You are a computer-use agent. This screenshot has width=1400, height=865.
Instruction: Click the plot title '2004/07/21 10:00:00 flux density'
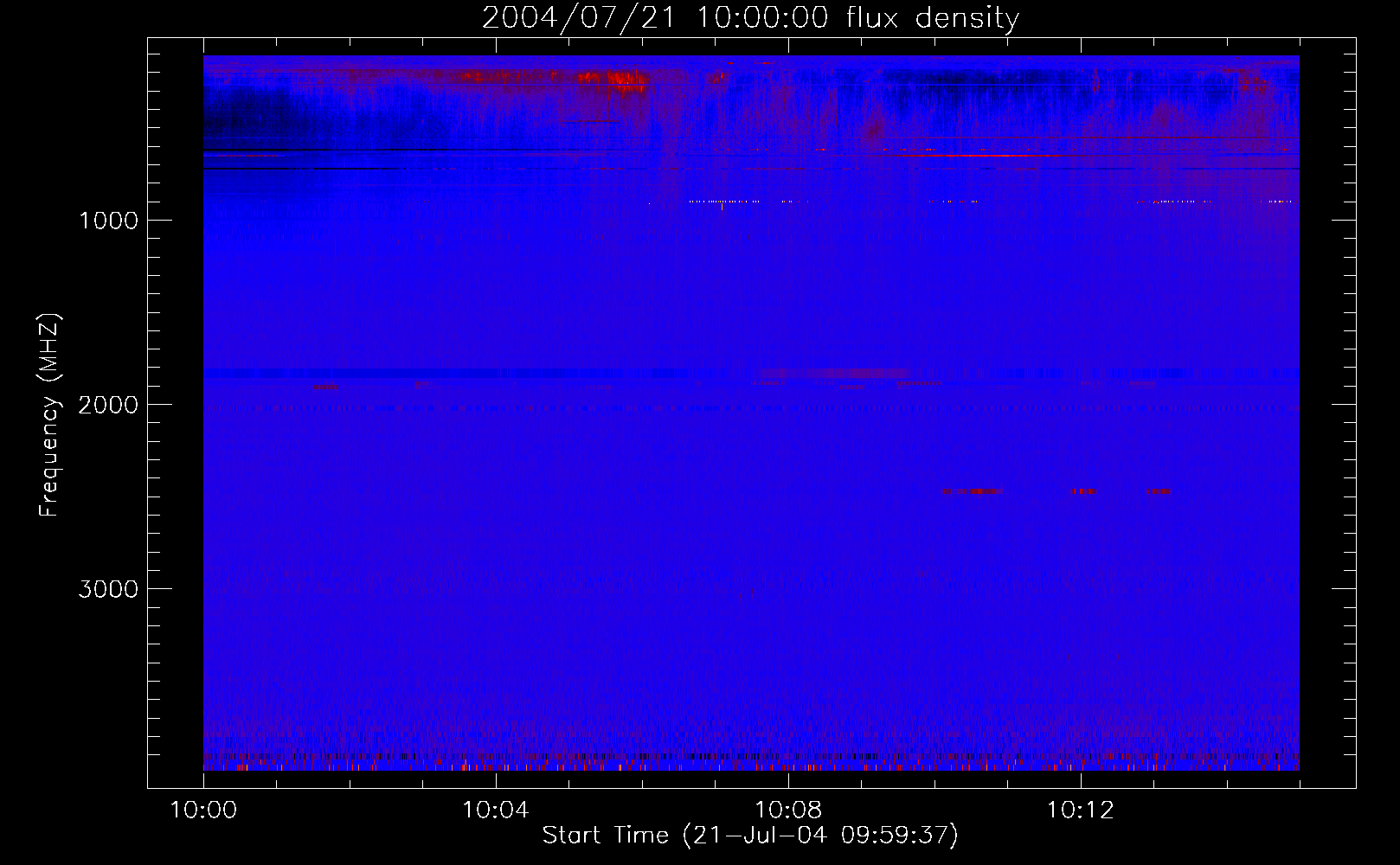pos(750,18)
